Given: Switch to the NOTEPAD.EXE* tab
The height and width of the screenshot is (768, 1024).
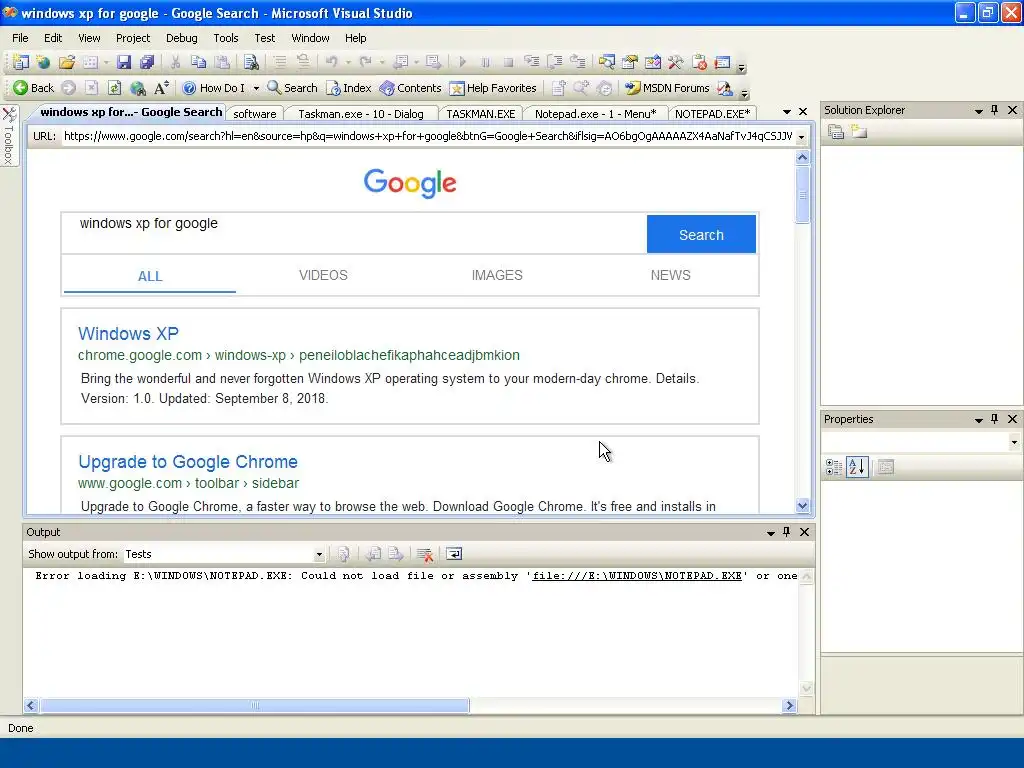Looking at the screenshot, I should point(712,114).
